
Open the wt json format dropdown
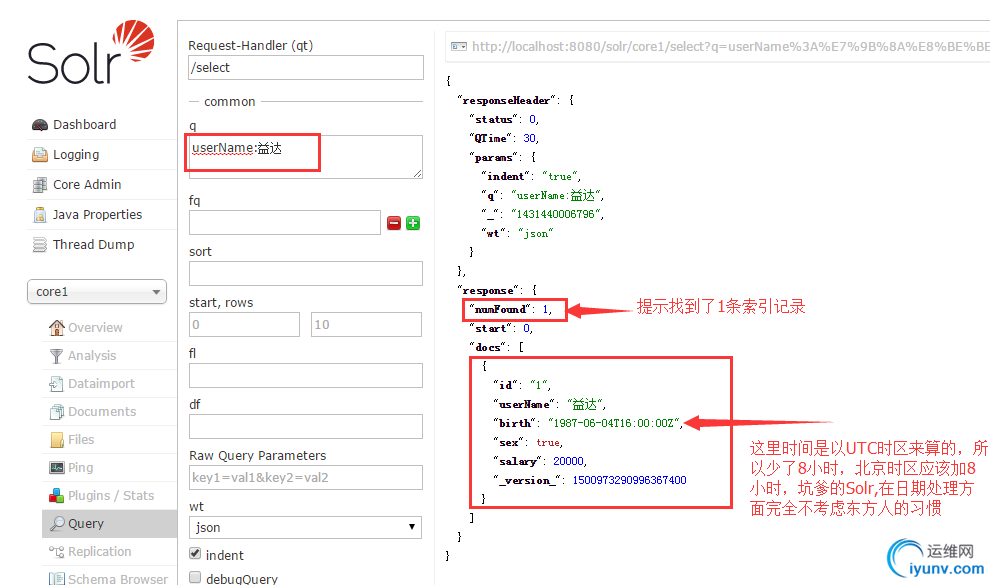pyautogui.click(x=305, y=527)
